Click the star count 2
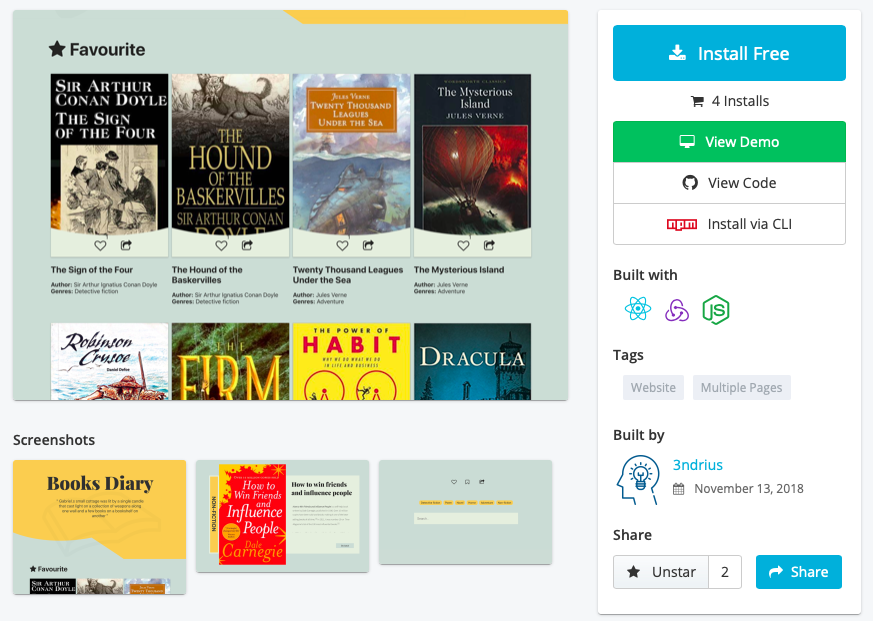The height and width of the screenshot is (621, 873). pos(725,572)
